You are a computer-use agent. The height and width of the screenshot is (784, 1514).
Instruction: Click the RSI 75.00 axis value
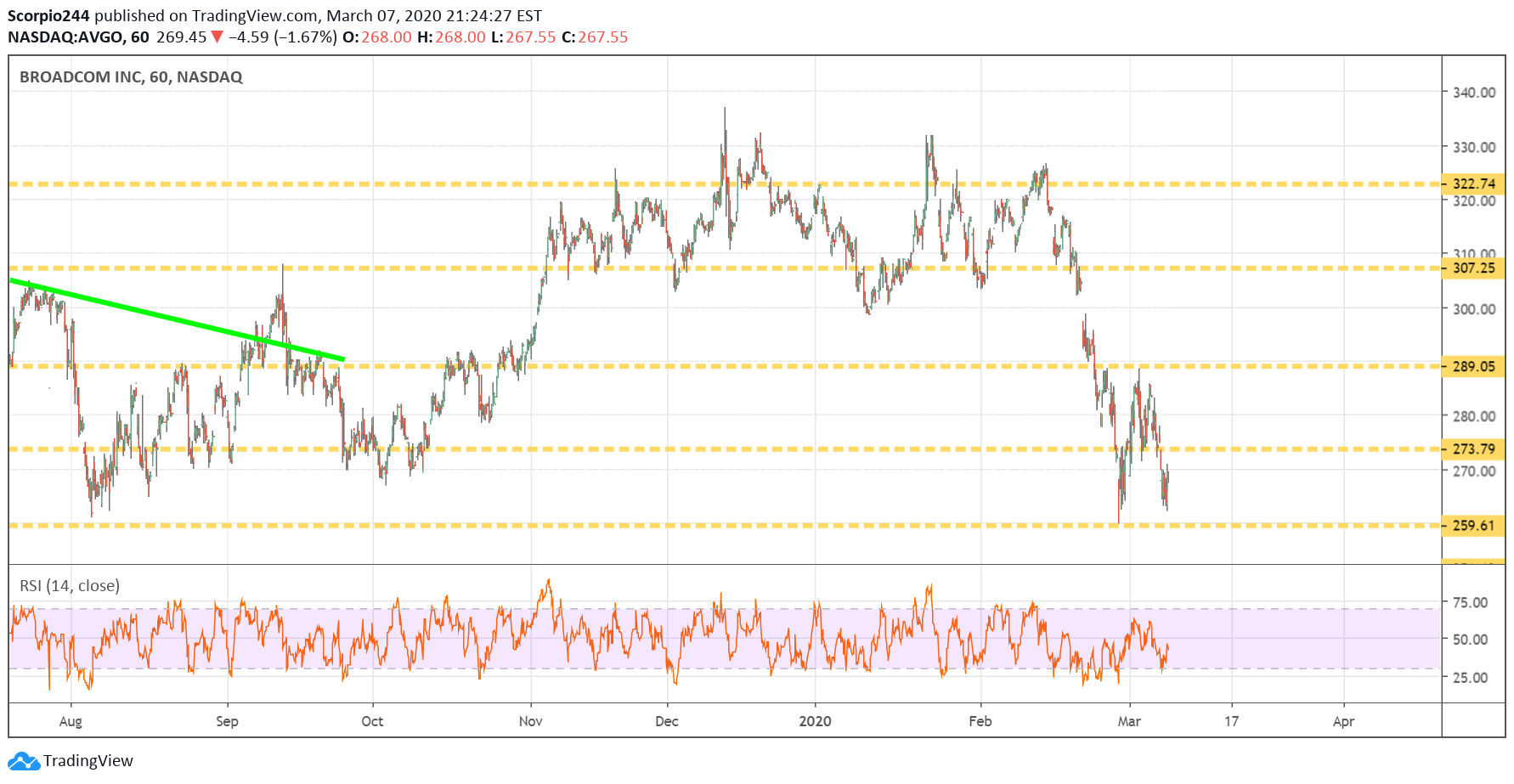[1470, 602]
